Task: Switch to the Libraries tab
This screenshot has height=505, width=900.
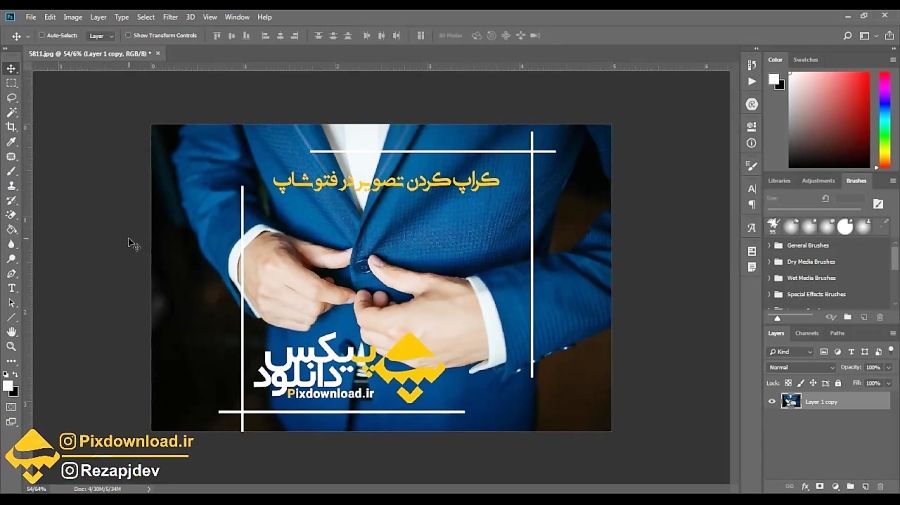Action: click(x=779, y=181)
